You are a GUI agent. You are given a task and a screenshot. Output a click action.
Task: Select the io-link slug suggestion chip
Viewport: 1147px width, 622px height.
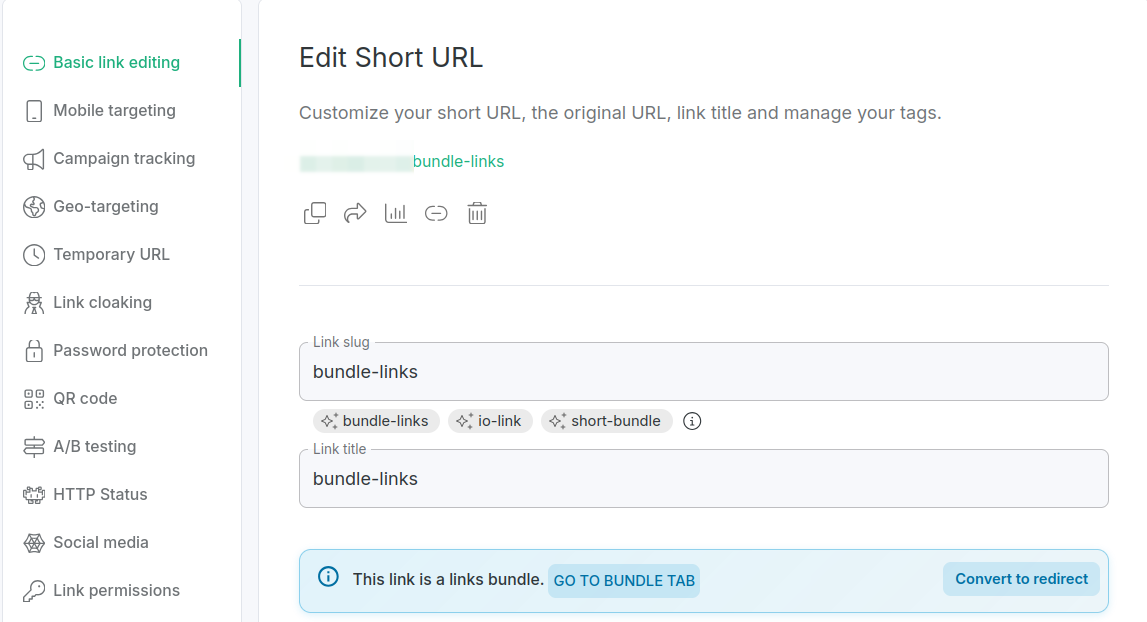(490, 421)
